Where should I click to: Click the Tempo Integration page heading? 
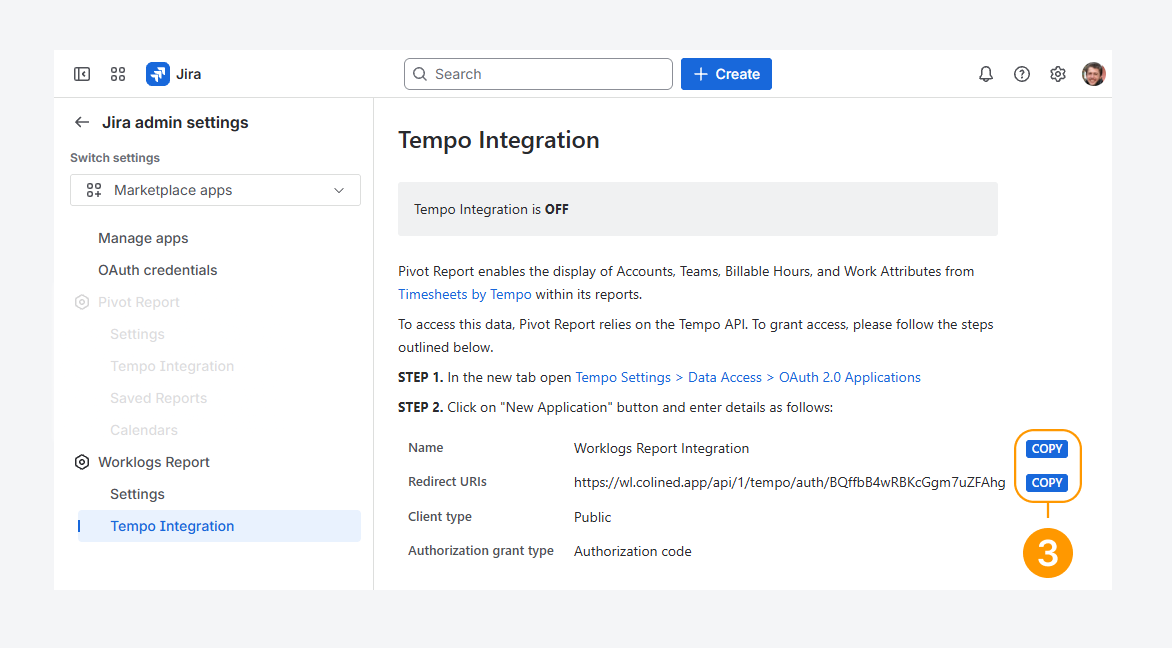[499, 140]
